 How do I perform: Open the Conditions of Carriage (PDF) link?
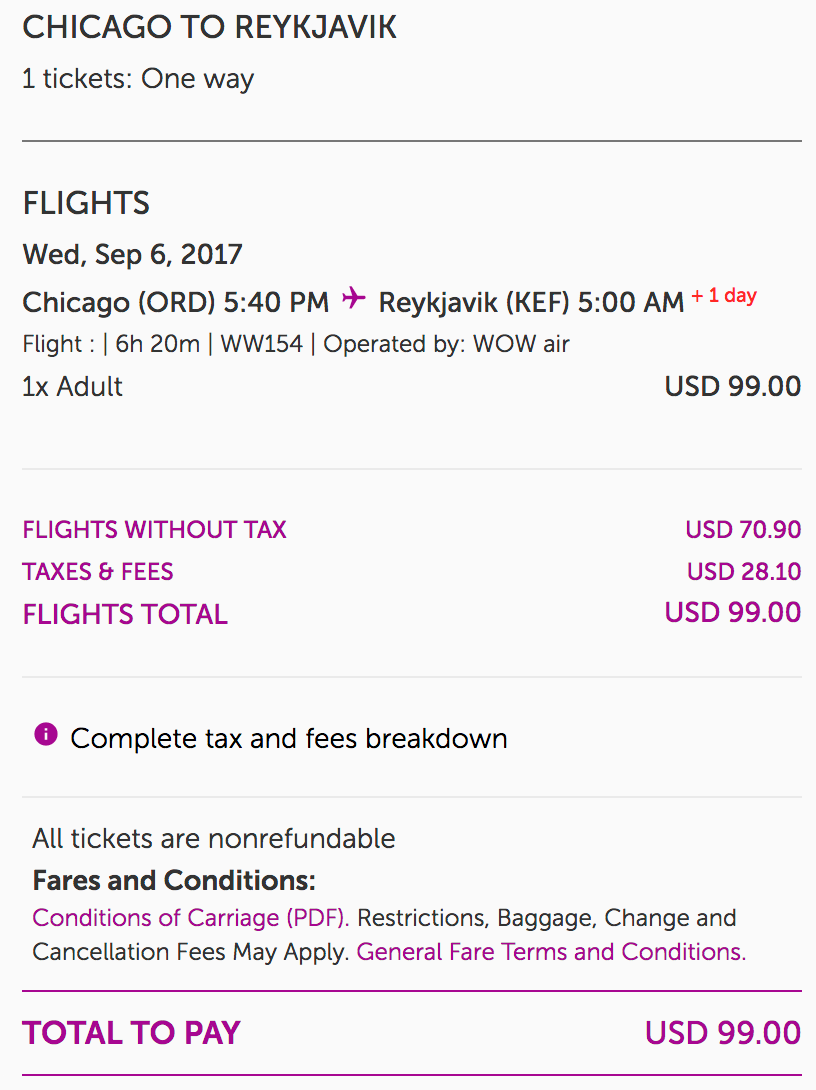pyautogui.click(x=190, y=918)
